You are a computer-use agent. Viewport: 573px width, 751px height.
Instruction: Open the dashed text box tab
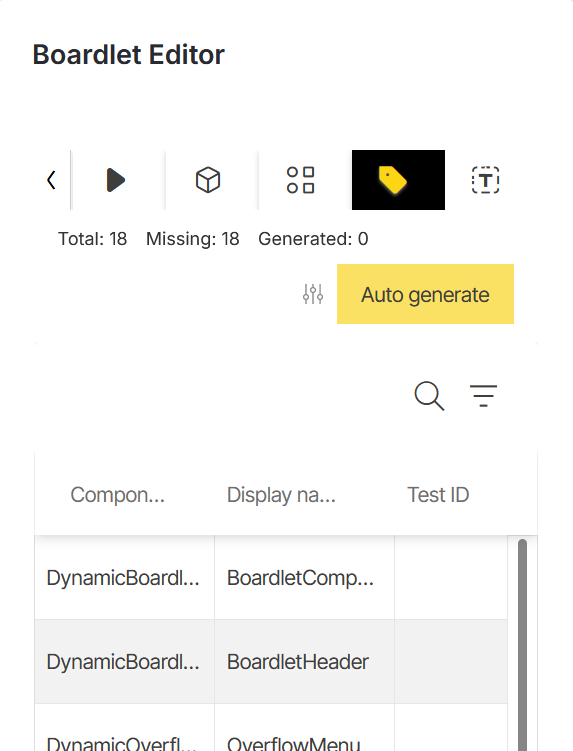486,180
